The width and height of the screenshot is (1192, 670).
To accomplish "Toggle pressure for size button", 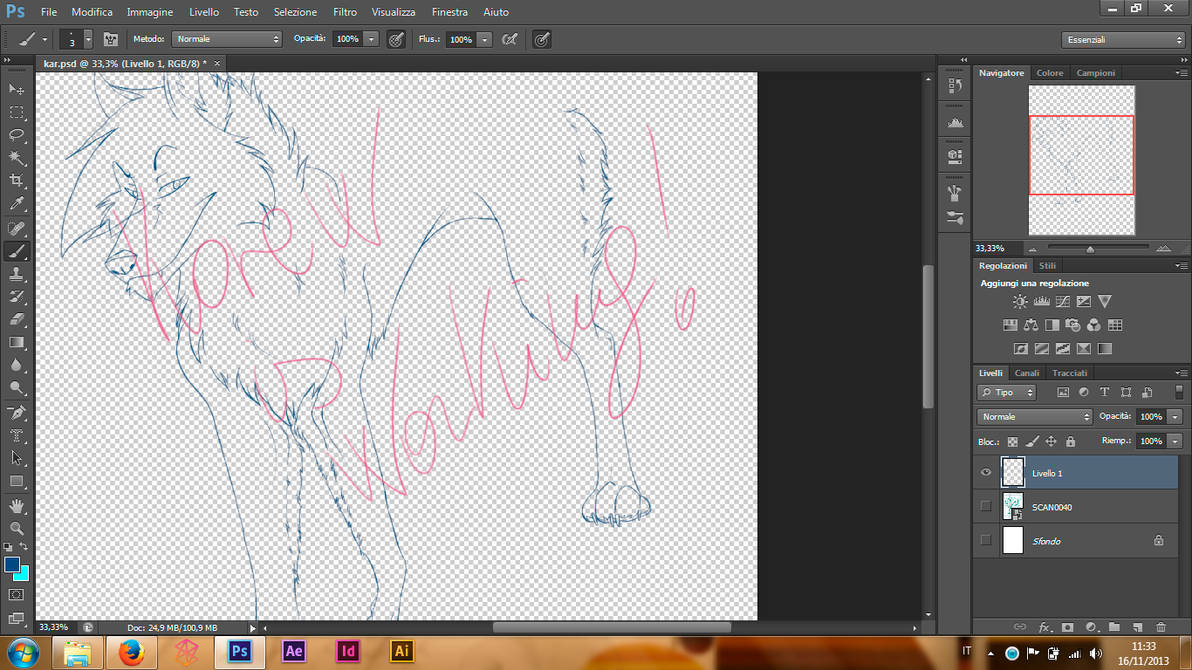I will [x=541, y=40].
